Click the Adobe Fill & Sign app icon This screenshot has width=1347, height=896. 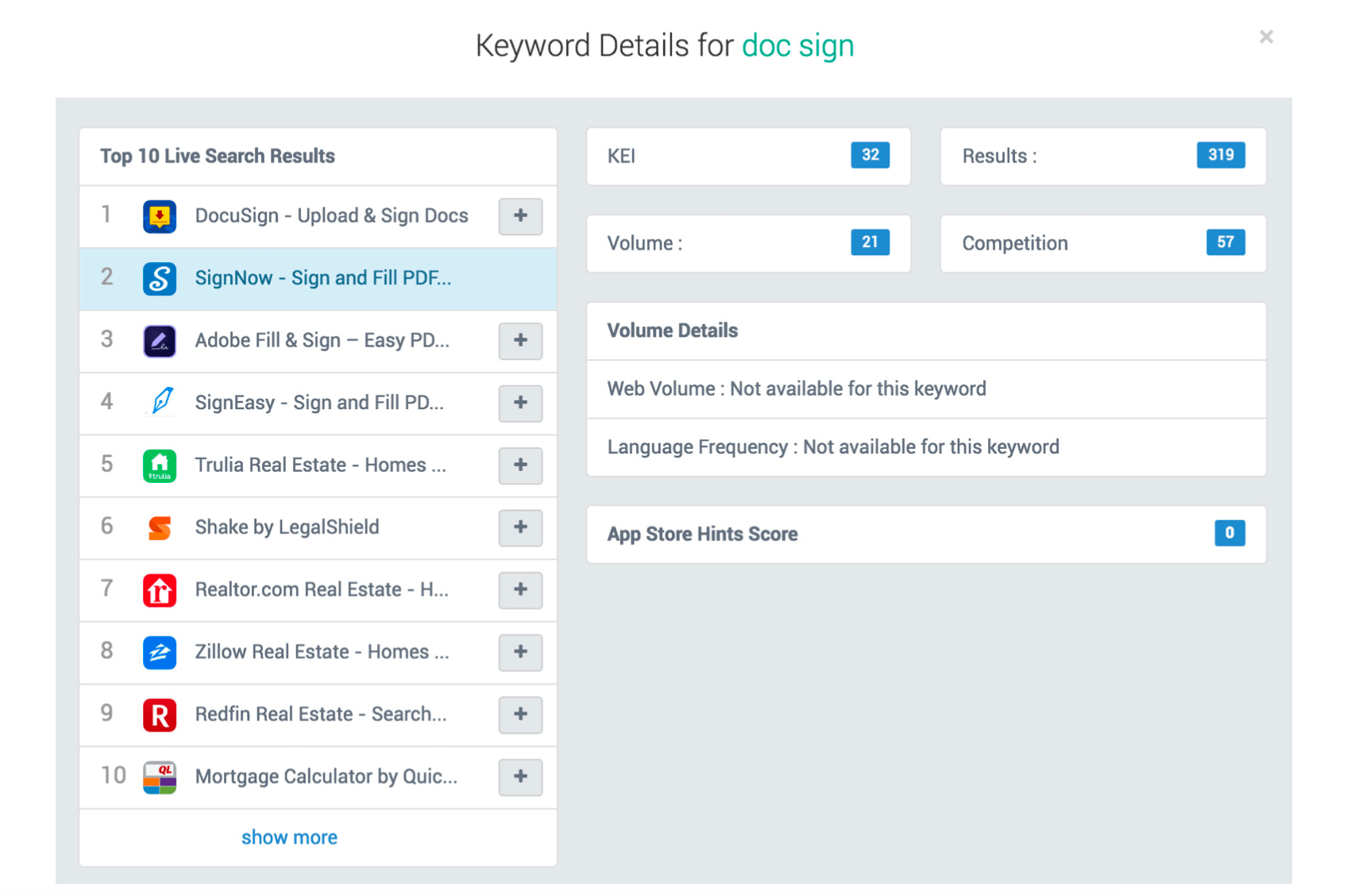click(x=160, y=341)
